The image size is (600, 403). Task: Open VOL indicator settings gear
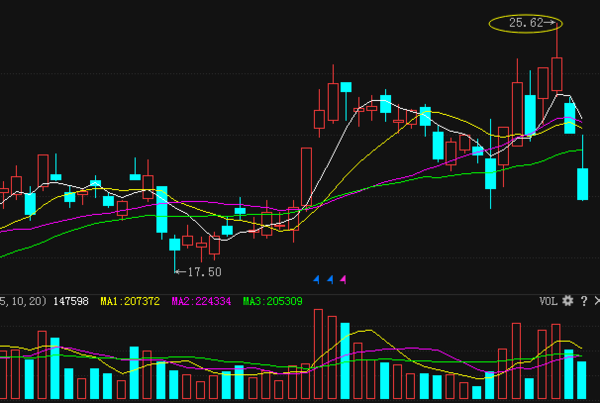[567, 300]
